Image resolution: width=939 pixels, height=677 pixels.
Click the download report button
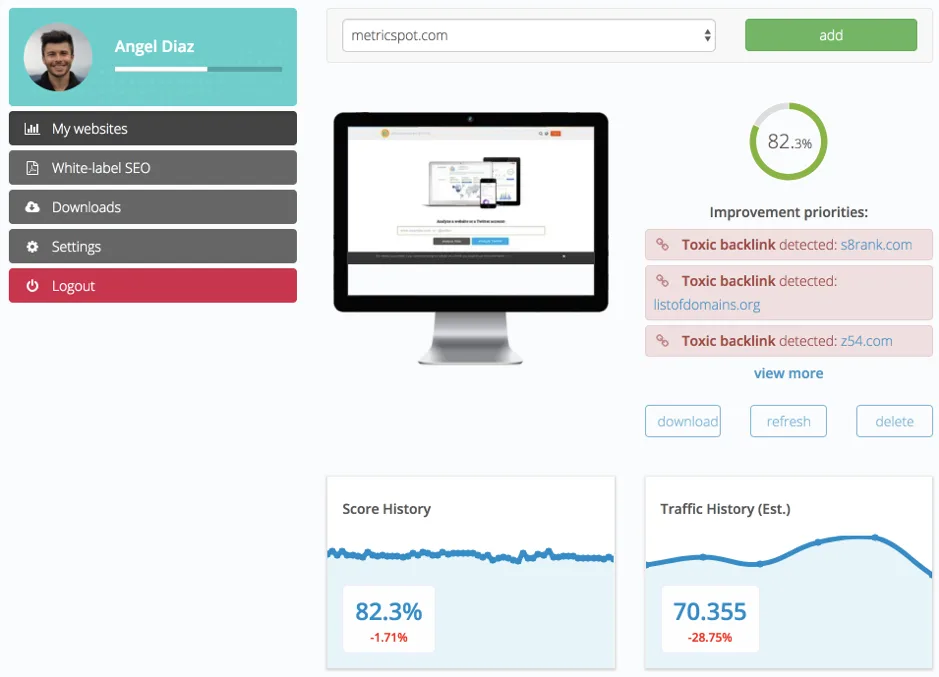(x=683, y=421)
